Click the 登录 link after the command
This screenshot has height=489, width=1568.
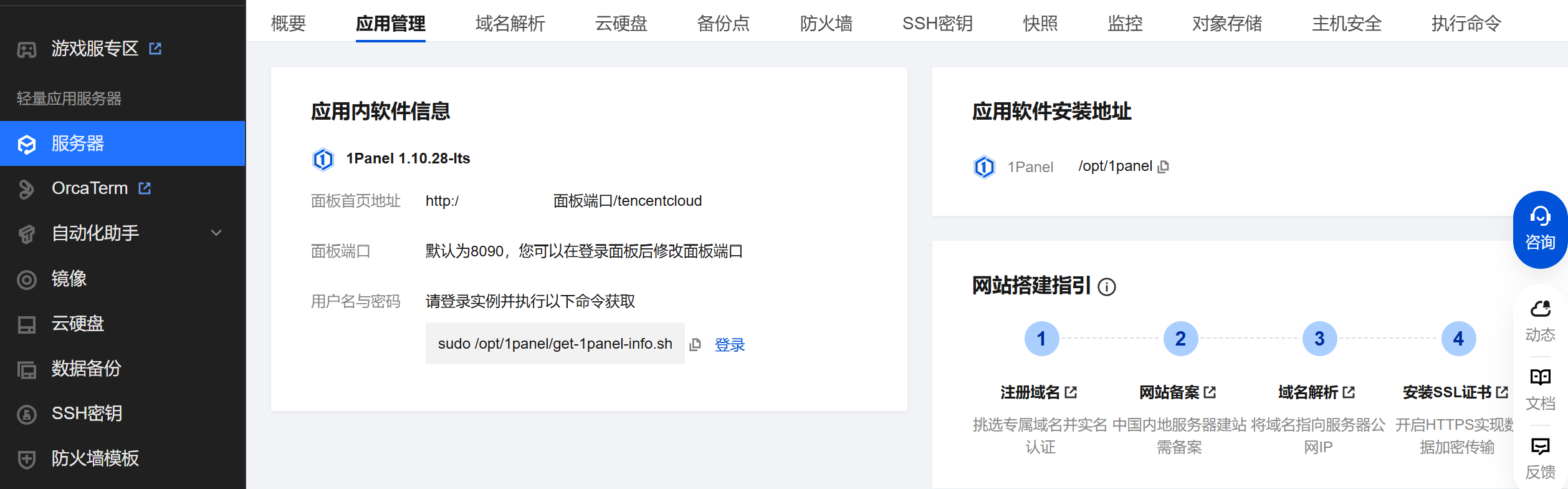pyautogui.click(x=730, y=345)
